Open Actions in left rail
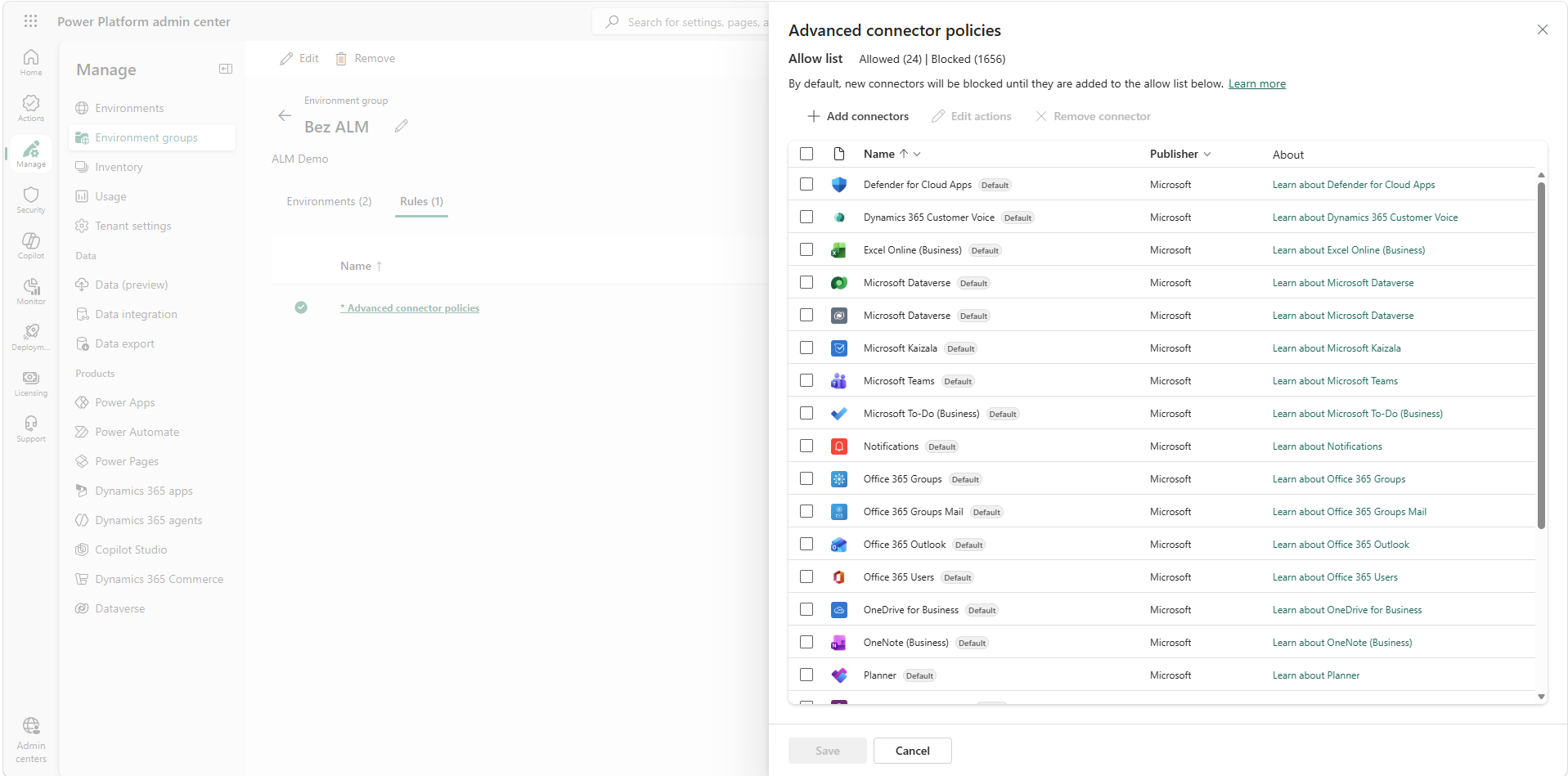 tap(31, 108)
